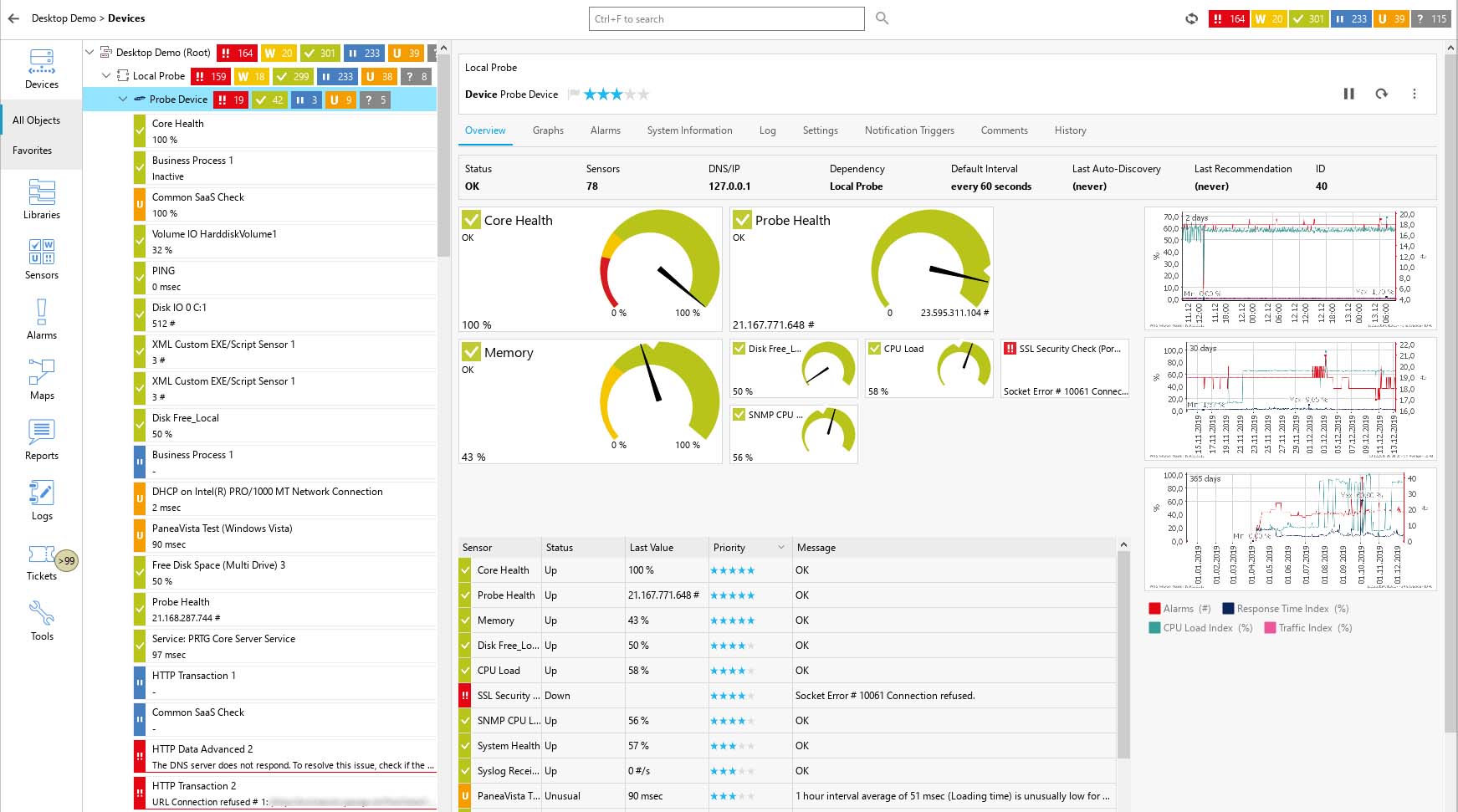This screenshot has width=1458, height=812.
Task: Collapse the Local Probe group
Action: point(106,75)
